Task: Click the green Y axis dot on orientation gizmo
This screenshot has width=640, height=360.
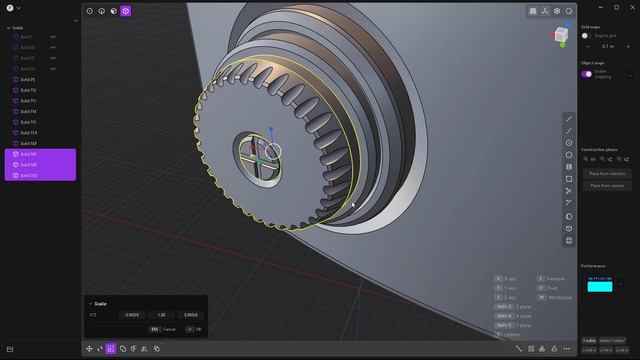Action: point(562,45)
